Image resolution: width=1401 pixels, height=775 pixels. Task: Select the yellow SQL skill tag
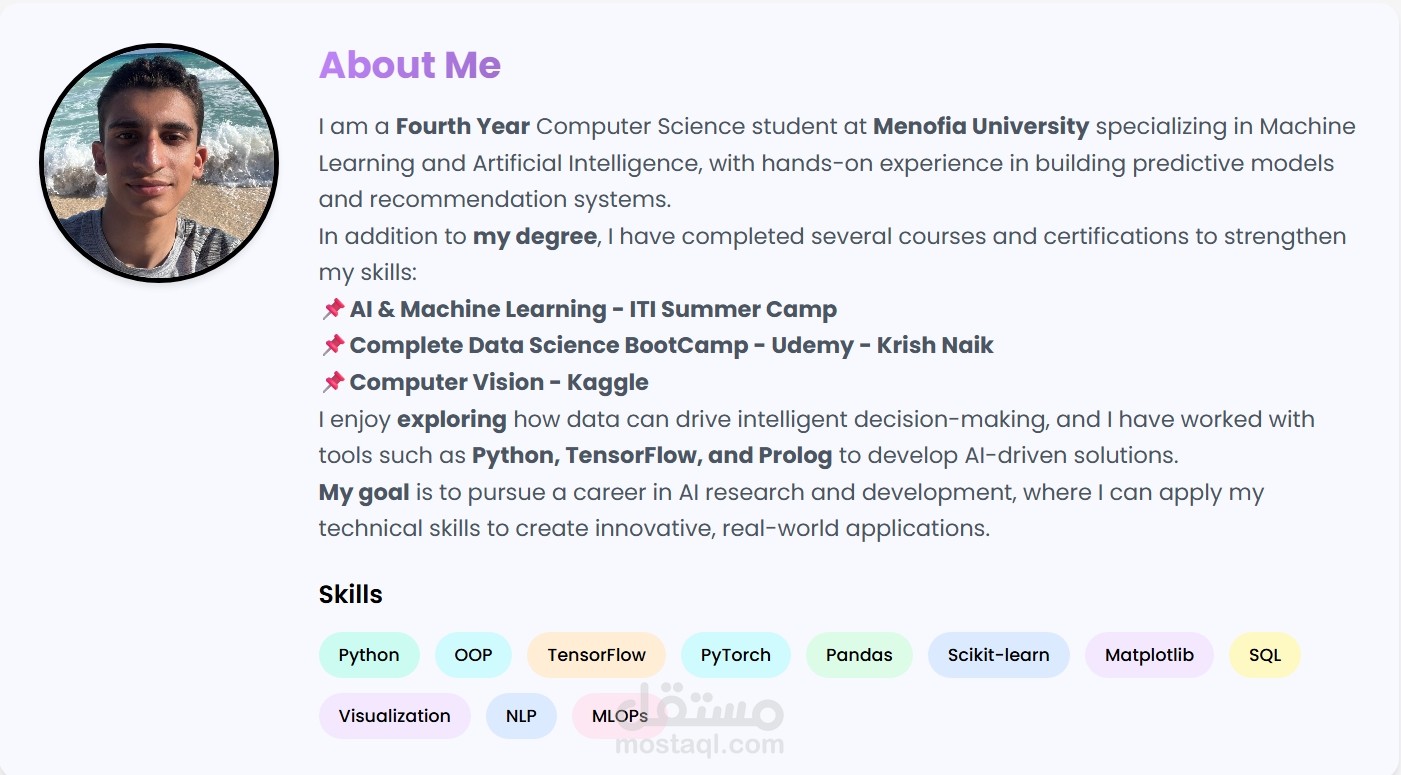click(x=1264, y=655)
